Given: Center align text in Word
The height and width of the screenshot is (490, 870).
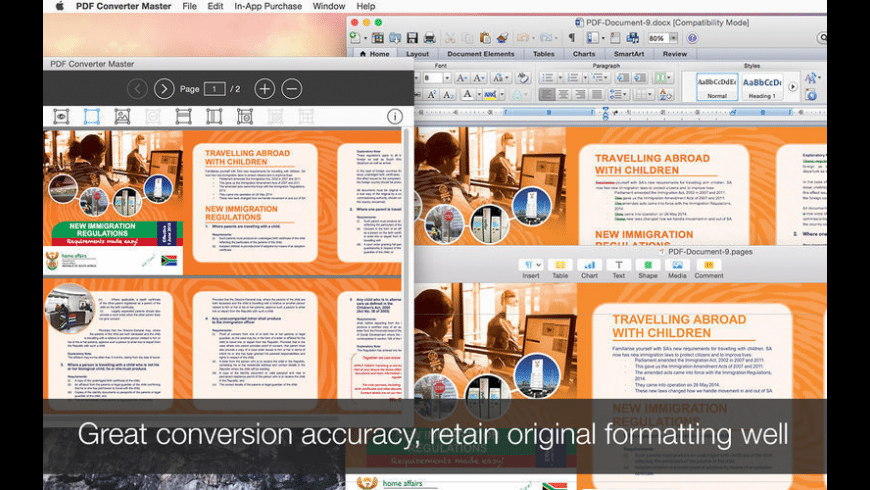Looking at the screenshot, I should point(563,95).
